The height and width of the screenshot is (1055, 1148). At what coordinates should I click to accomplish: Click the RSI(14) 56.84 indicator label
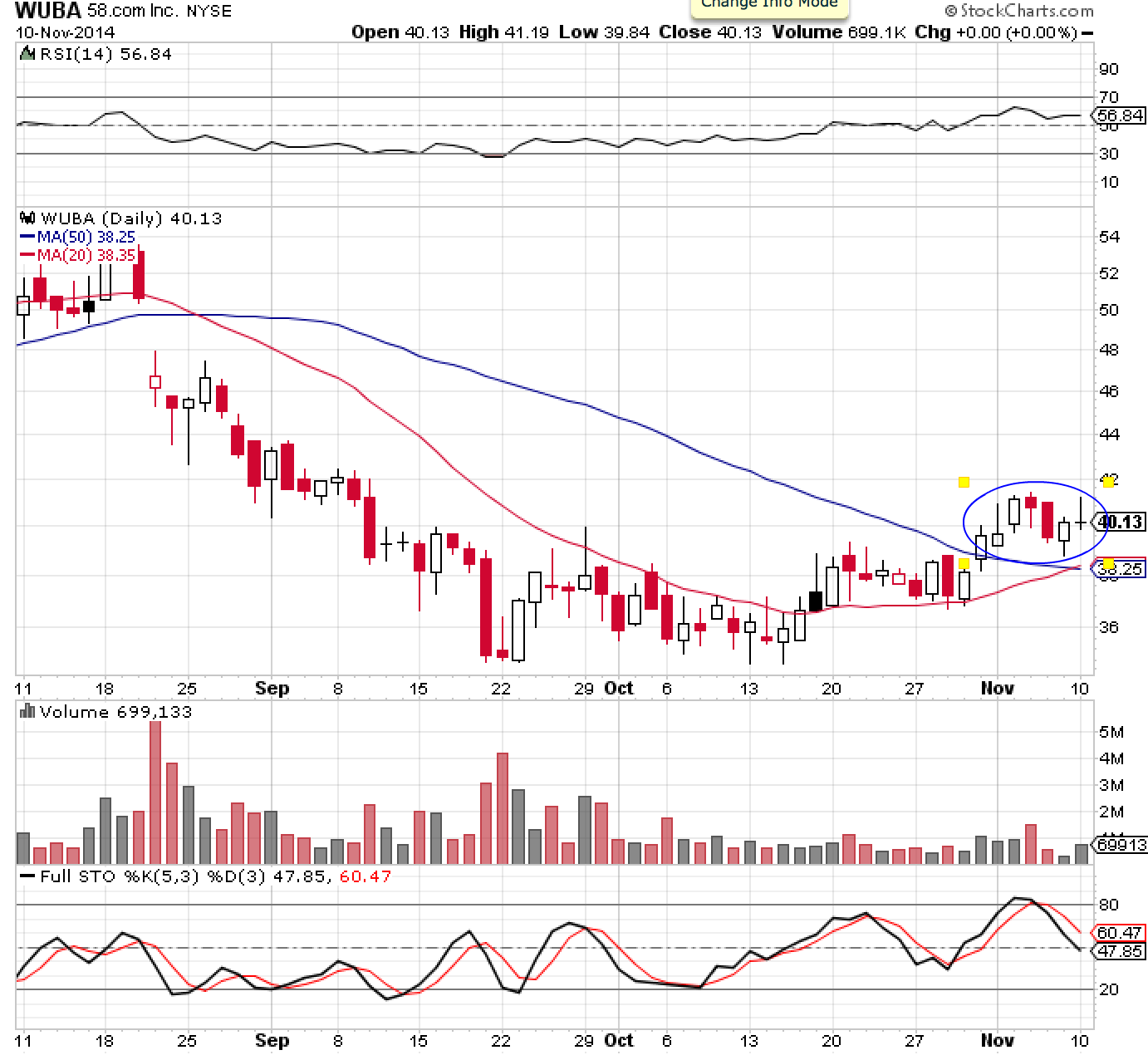click(105, 54)
